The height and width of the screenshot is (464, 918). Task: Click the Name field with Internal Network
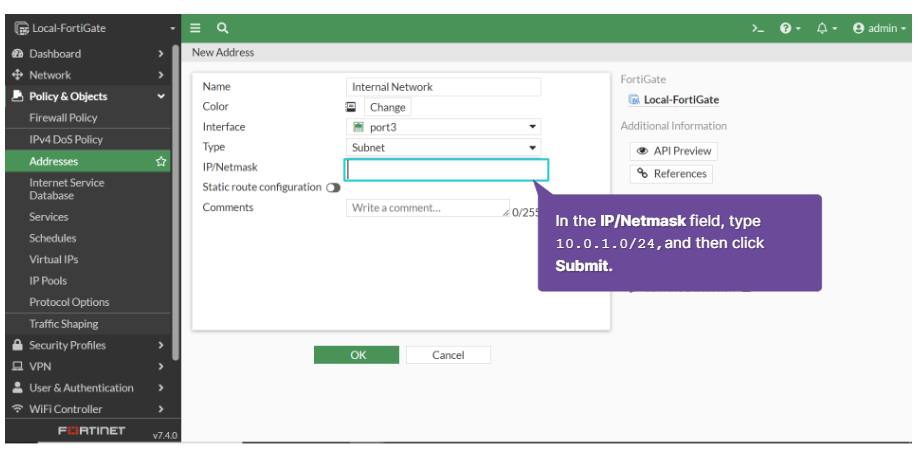443,87
